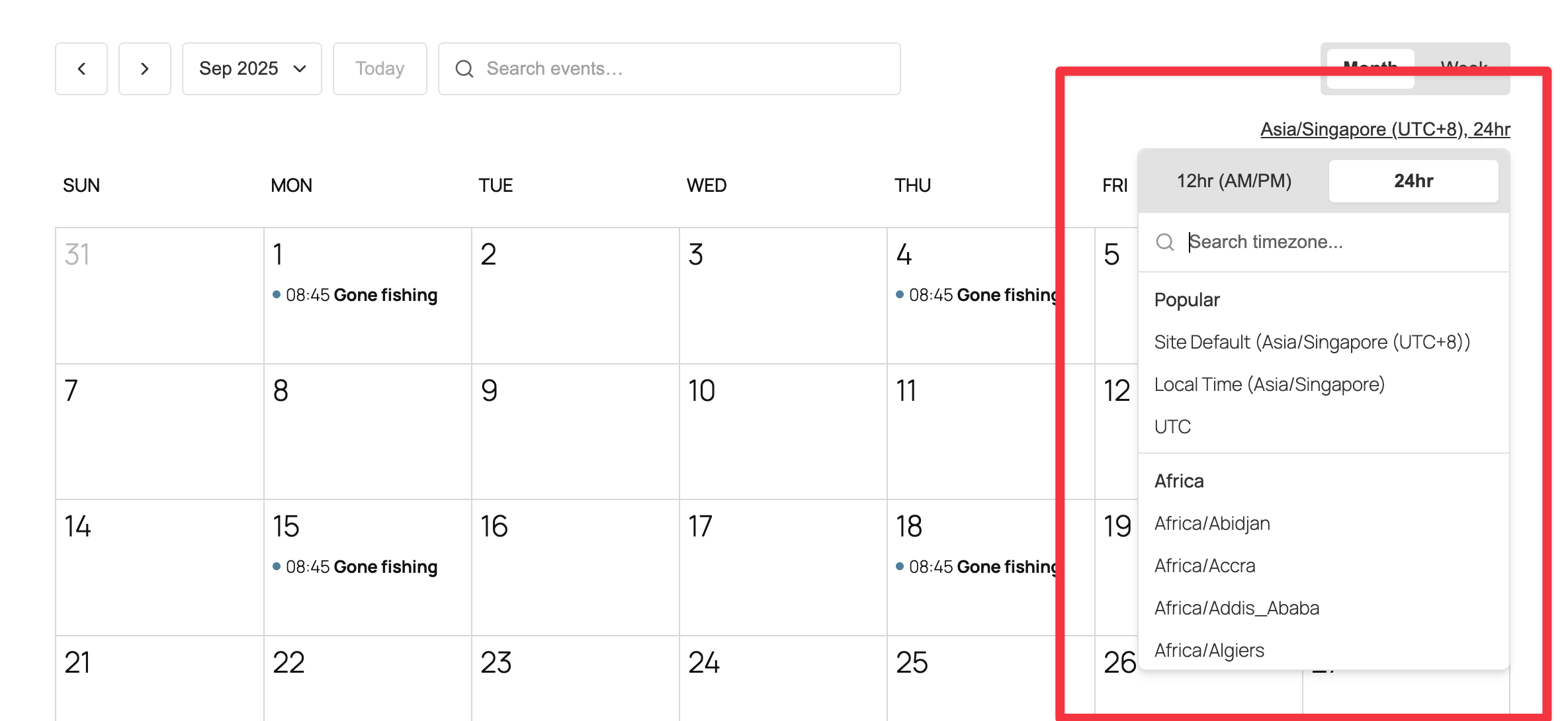Choose Africa/Accra from timezone list

pos(1205,566)
